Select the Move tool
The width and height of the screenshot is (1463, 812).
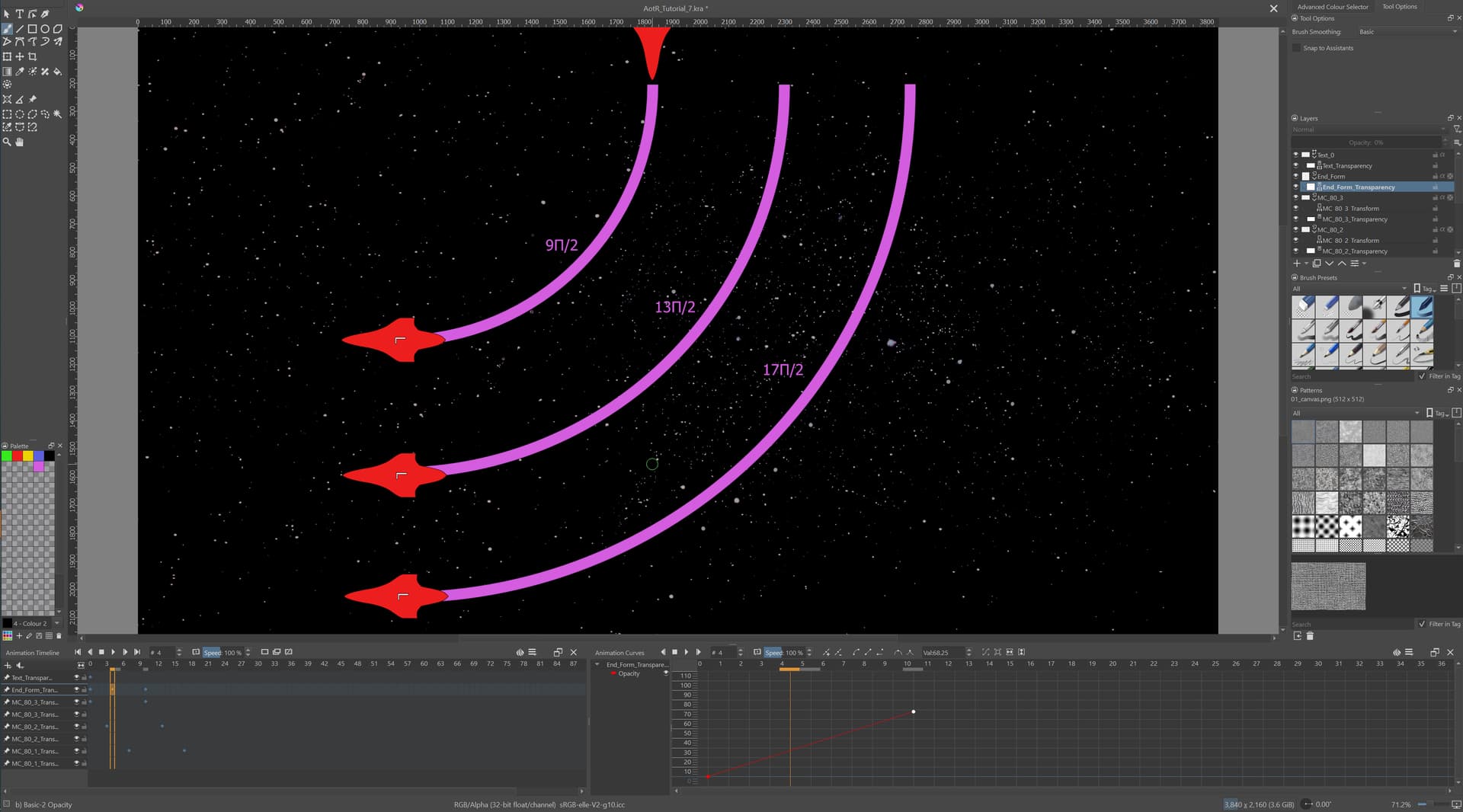[20, 56]
